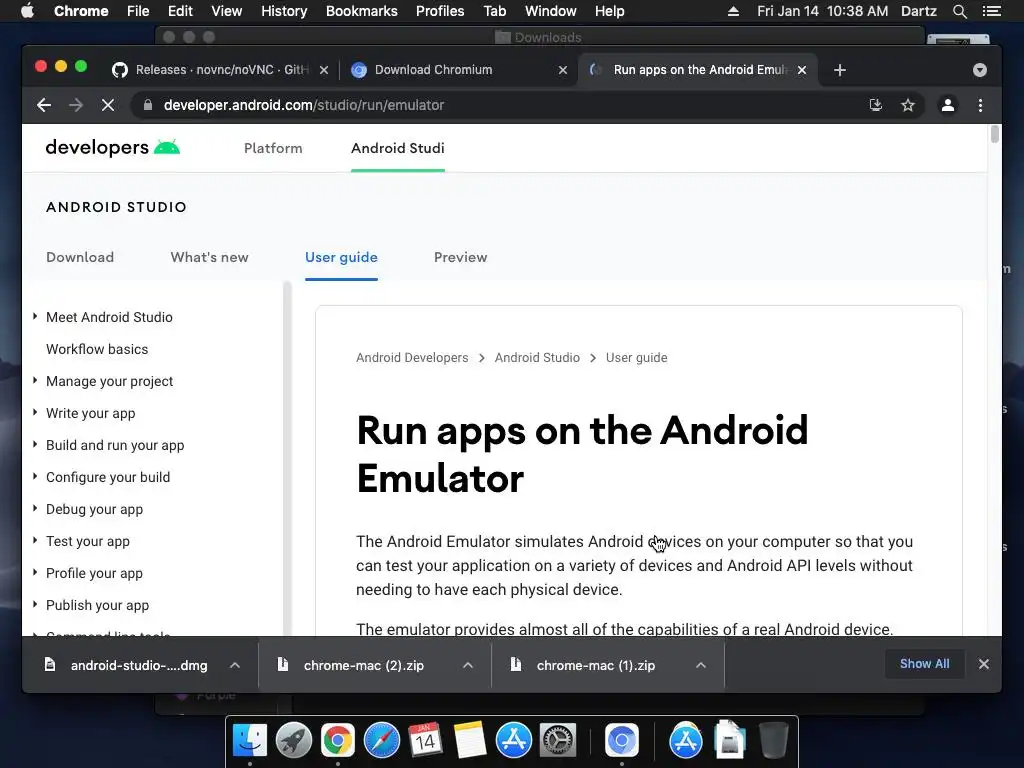Viewport: 1024px width, 768px height.
Task: Open App Store from the Dock
Action: 513,741
